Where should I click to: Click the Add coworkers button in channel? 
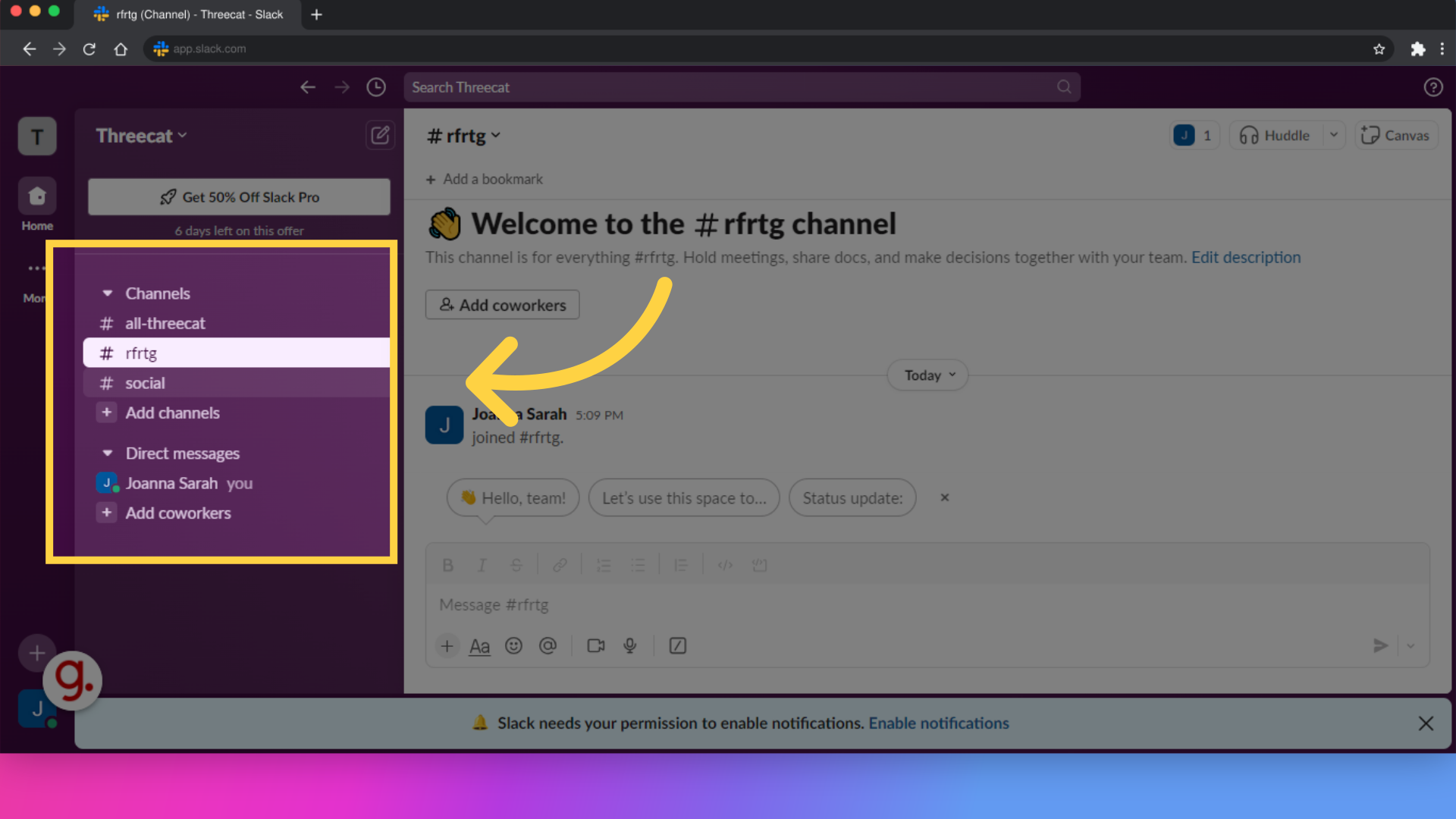point(502,305)
